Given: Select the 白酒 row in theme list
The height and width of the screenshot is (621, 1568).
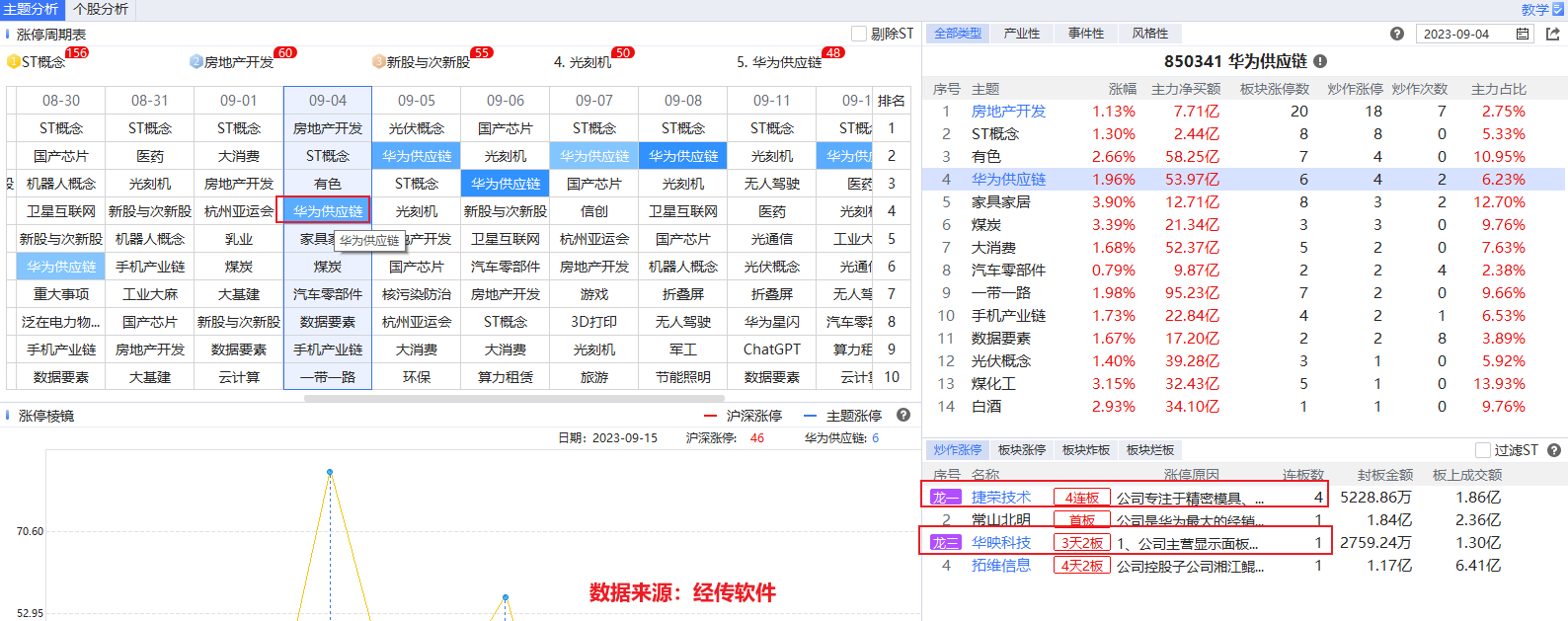Looking at the screenshot, I should click(x=1244, y=407).
